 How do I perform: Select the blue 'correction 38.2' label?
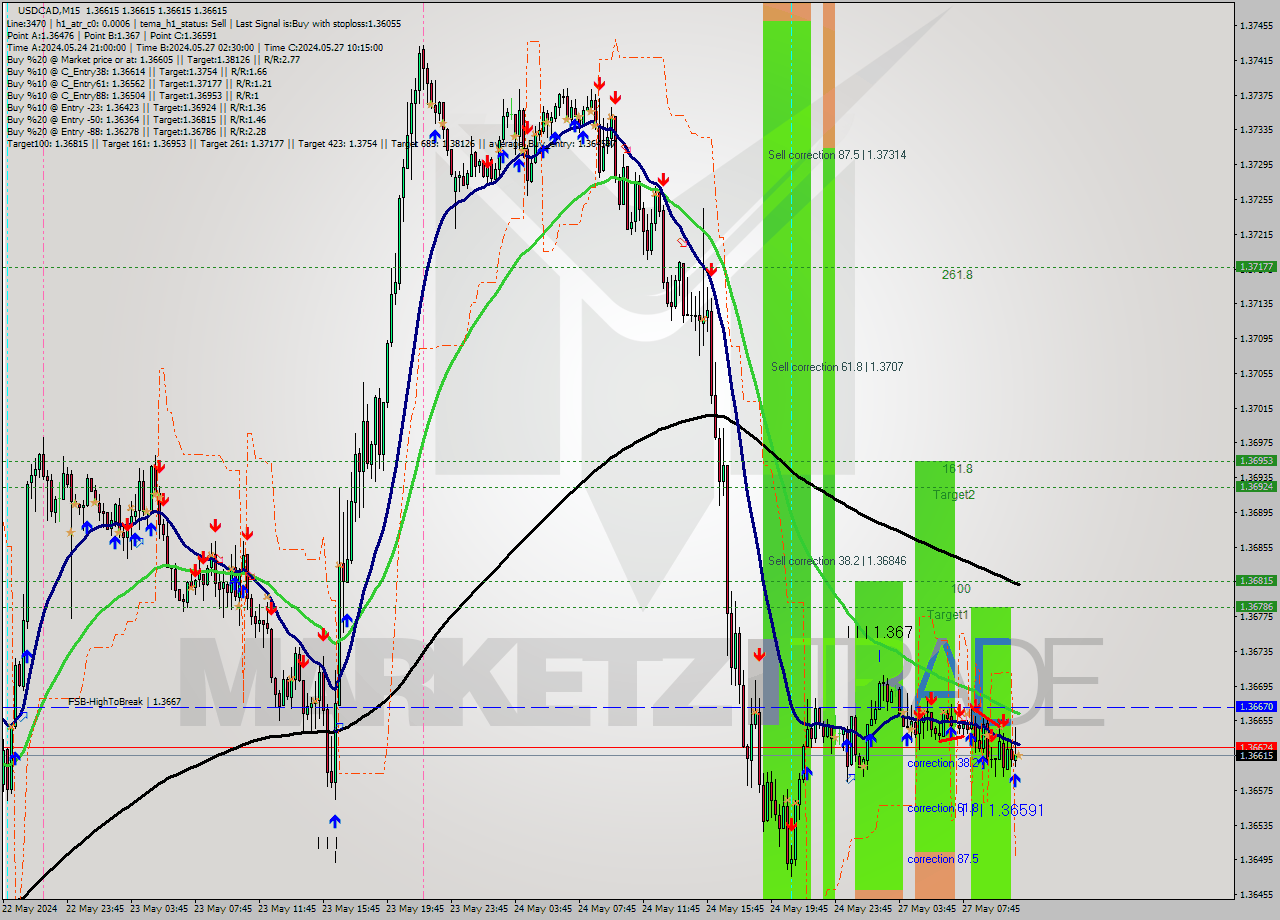click(x=941, y=763)
